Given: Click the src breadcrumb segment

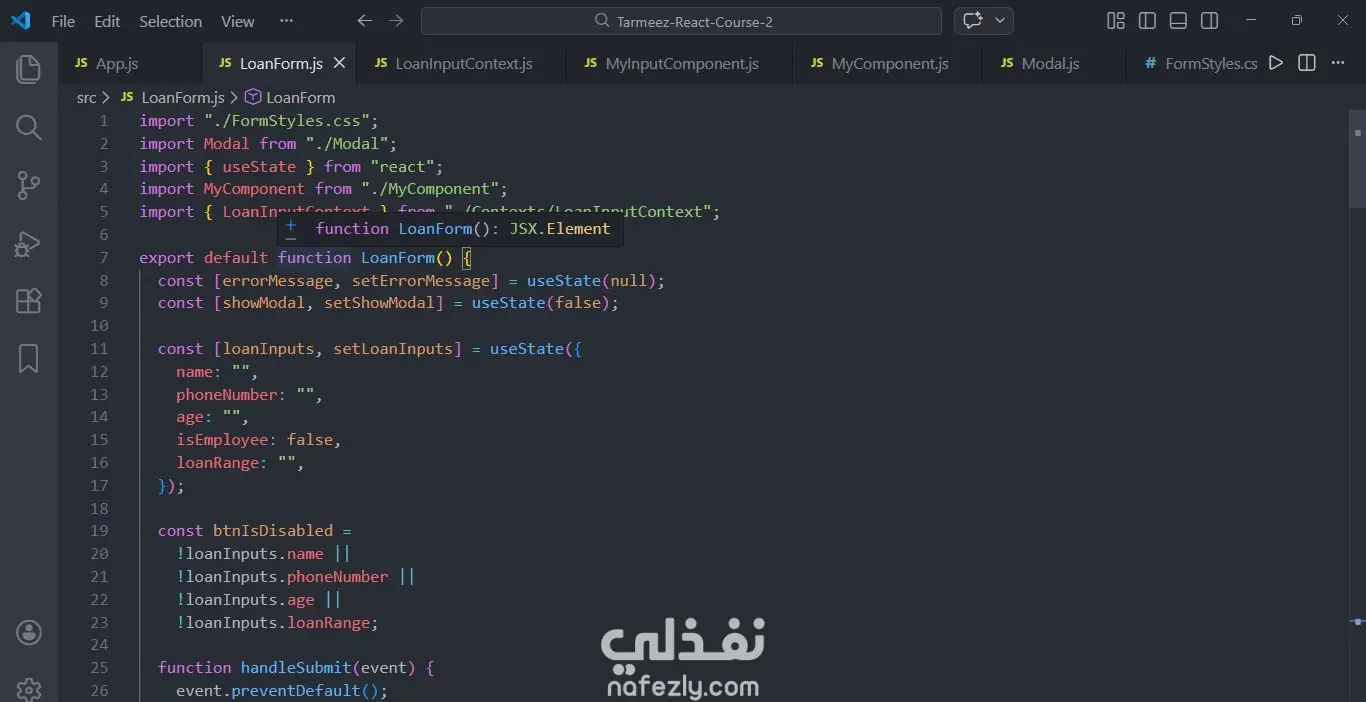Looking at the screenshot, I should pos(87,97).
